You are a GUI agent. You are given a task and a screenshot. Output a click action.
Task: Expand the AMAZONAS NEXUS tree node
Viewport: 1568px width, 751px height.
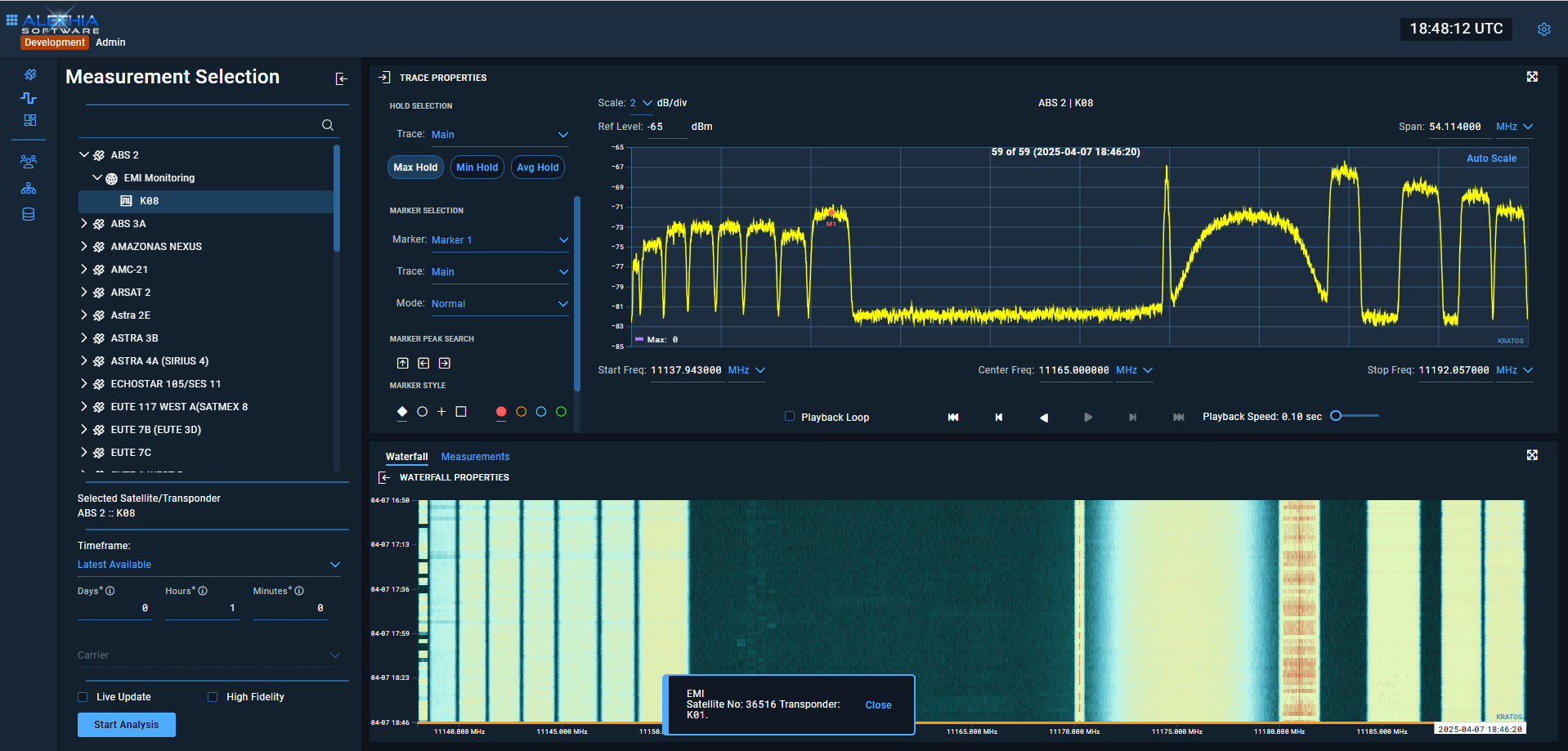click(84, 246)
